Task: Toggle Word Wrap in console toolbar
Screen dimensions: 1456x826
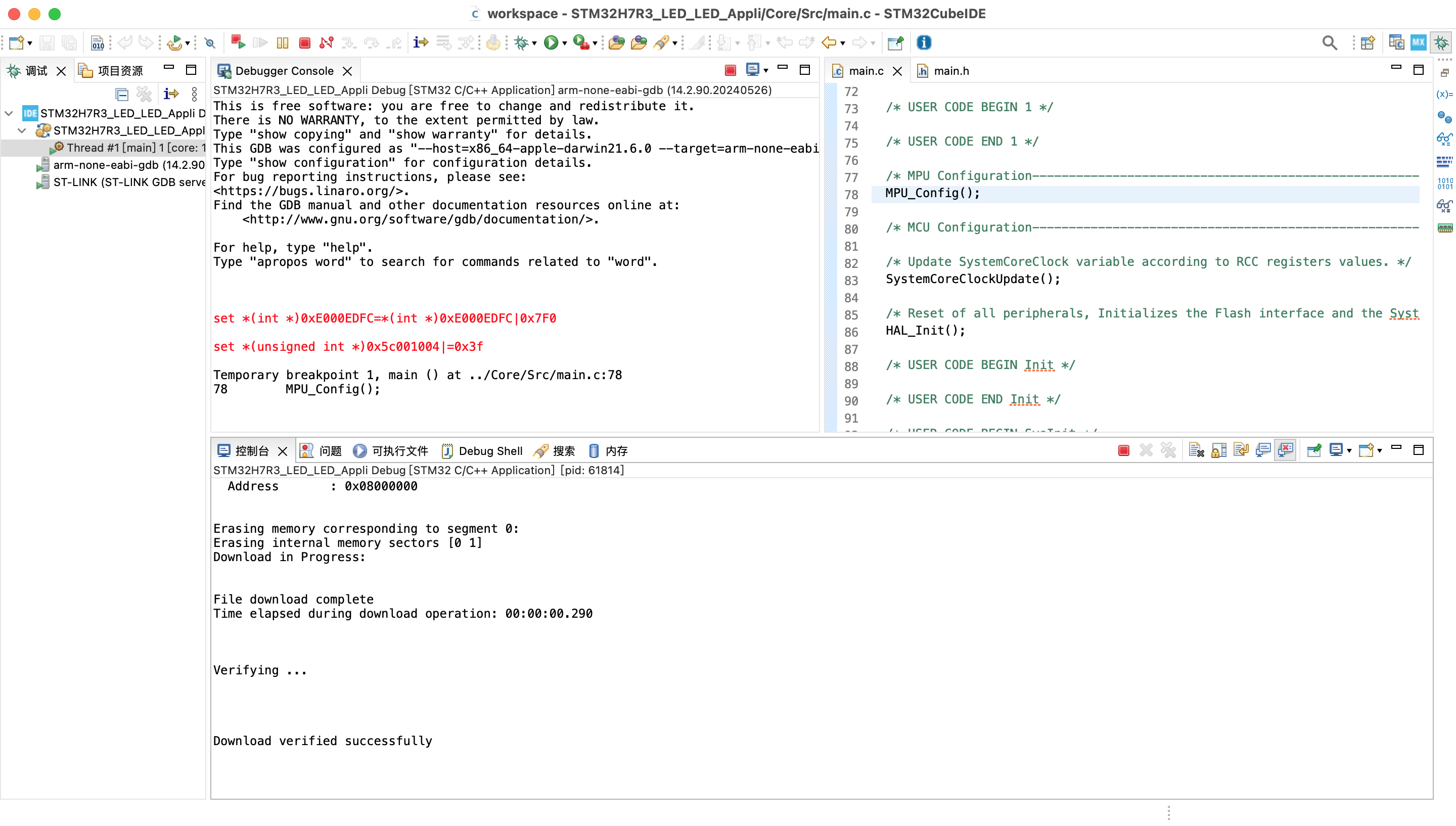Action: click(1241, 450)
